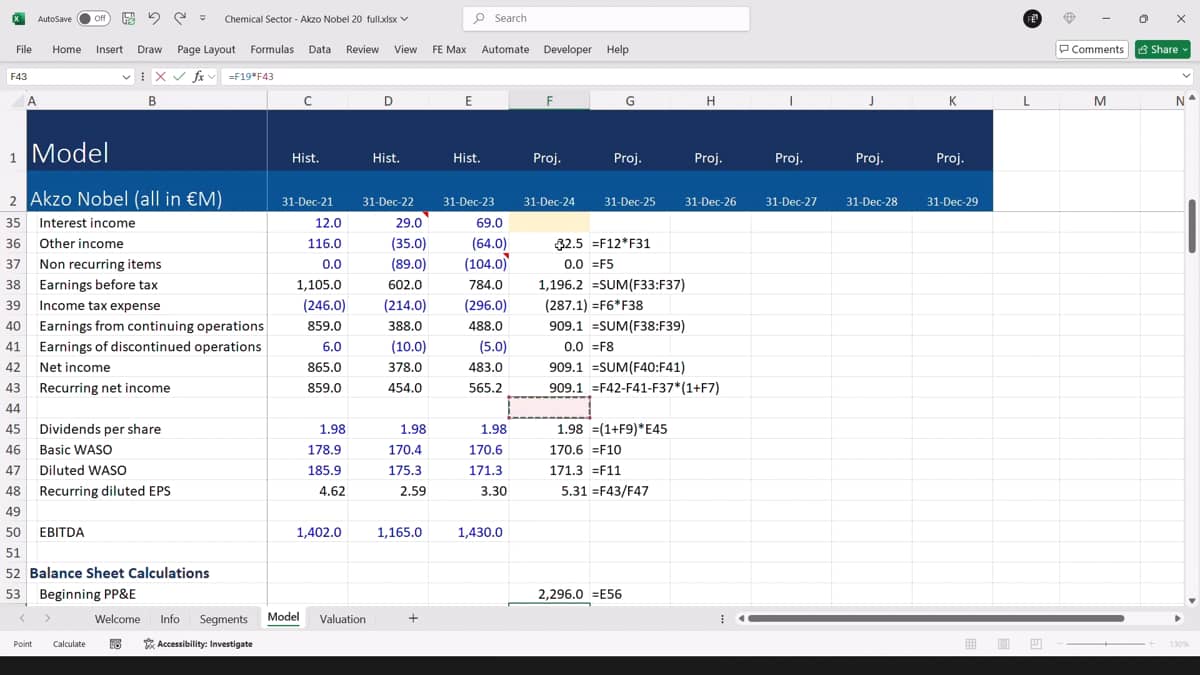Viewport: 1200px width, 675px height.
Task: Open the Name Box dropdown arrow
Action: coord(126,76)
